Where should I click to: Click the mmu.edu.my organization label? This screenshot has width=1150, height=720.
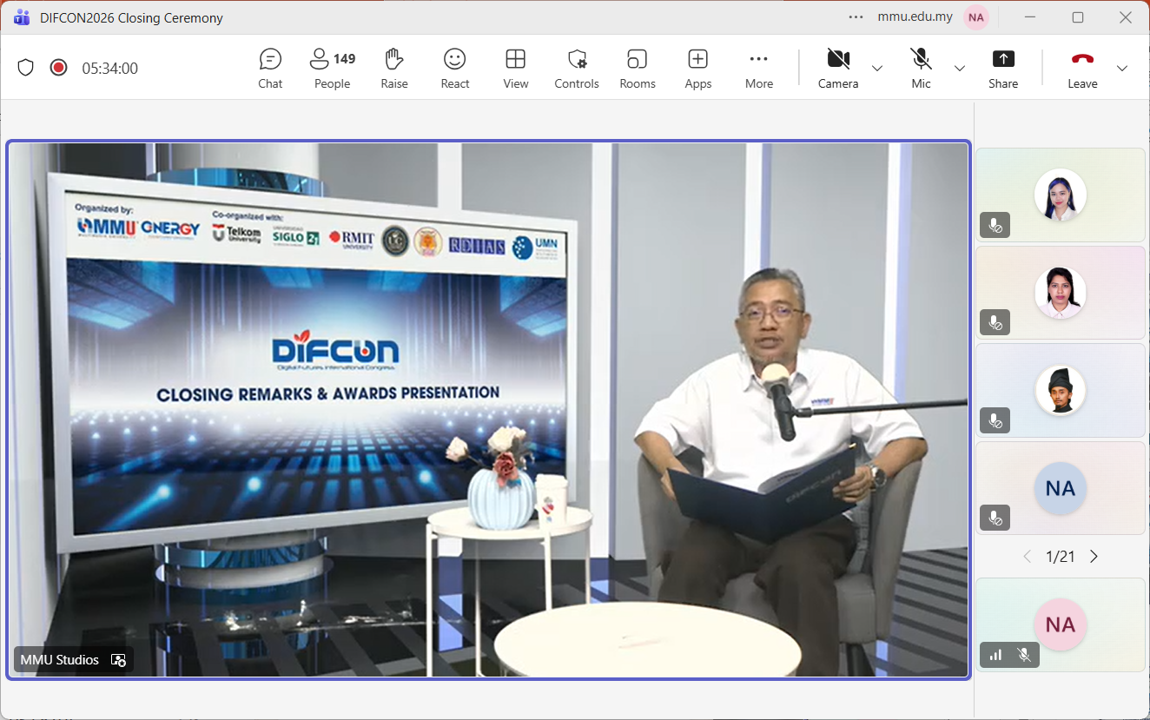pyautogui.click(x=915, y=17)
